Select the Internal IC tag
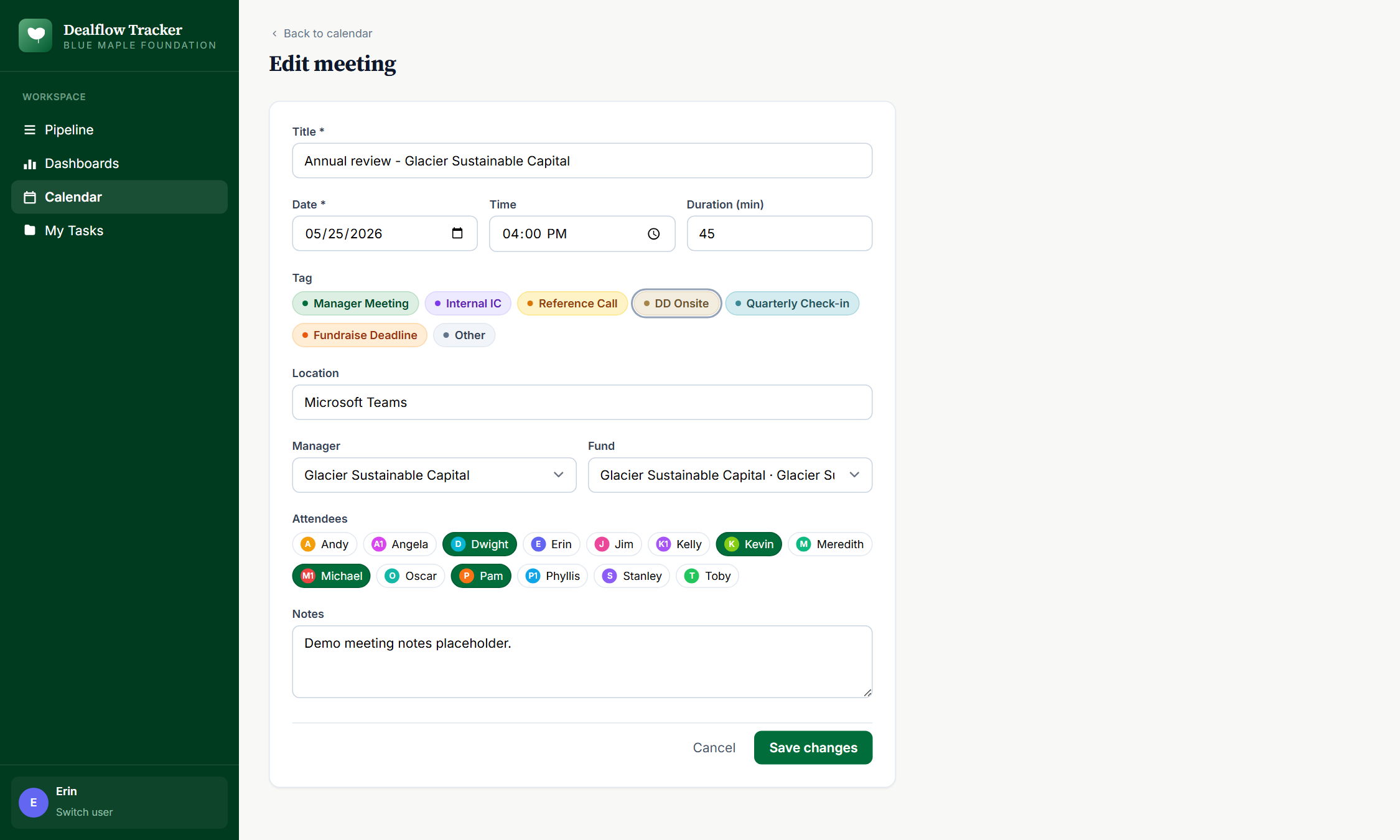Viewport: 1400px width, 840px height. [x=468, y=304]
